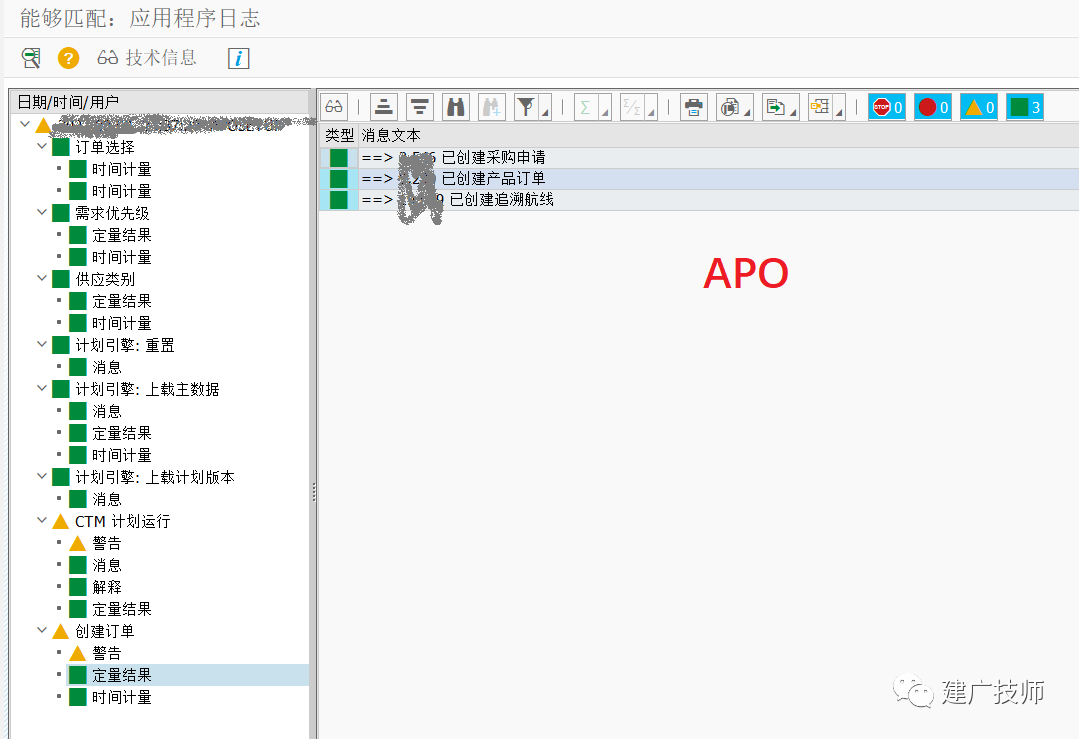Viewport: 1079px width, 739px height.
Task: Open the subtotals dropdown arrow
Action: [651, 107]
